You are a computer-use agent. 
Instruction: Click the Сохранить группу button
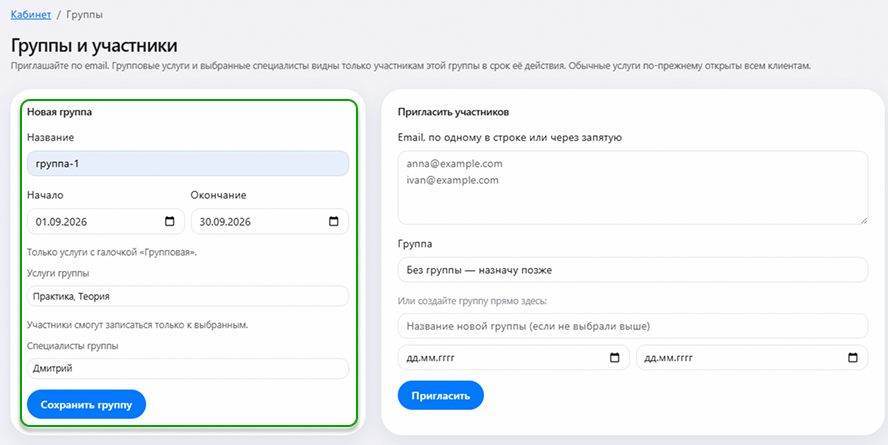coord(86,404)
